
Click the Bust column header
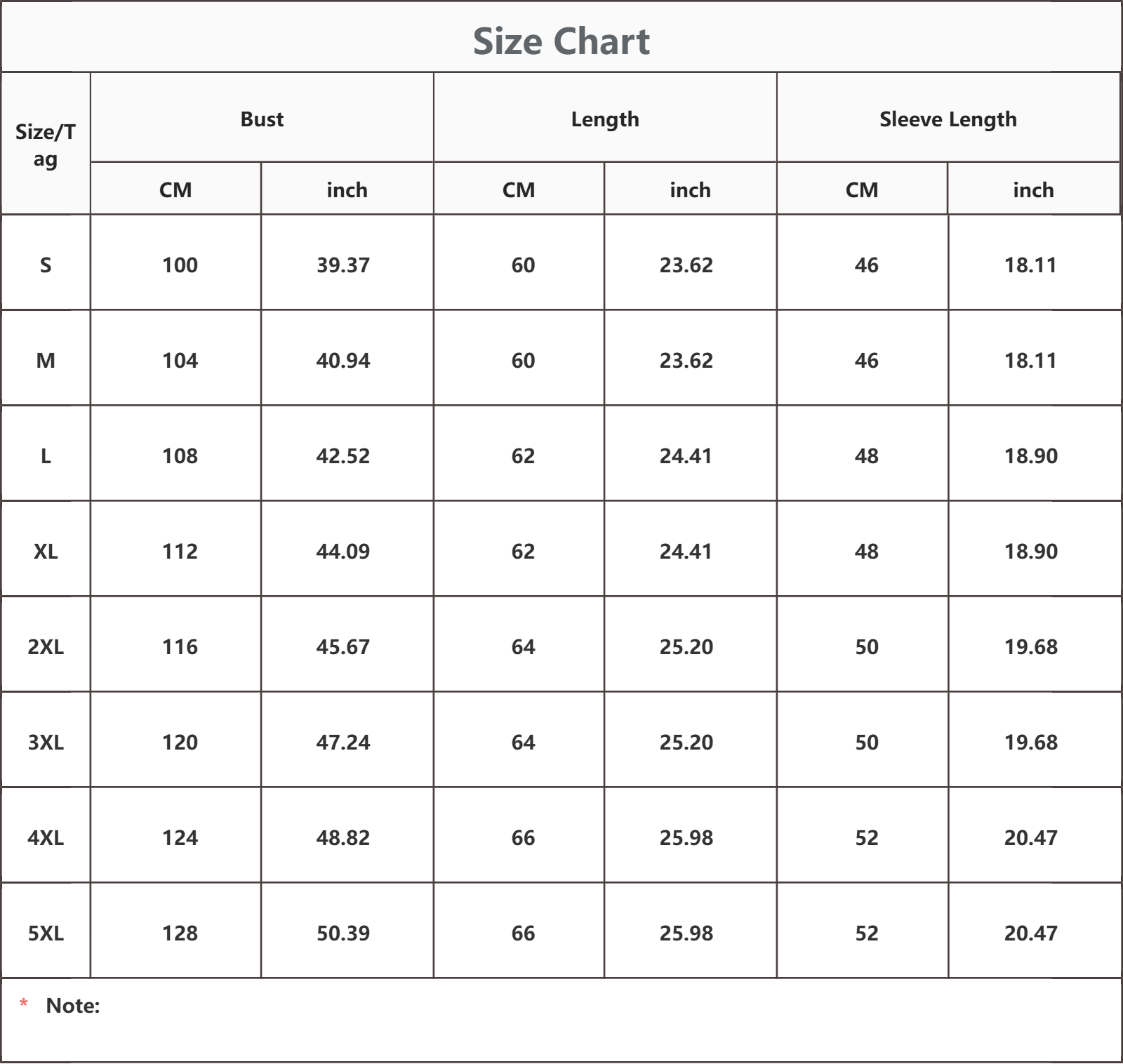(x=262, y=118)
